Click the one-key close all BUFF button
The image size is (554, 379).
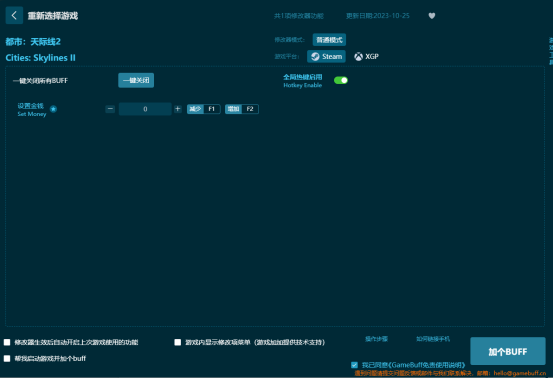(136, 81)
